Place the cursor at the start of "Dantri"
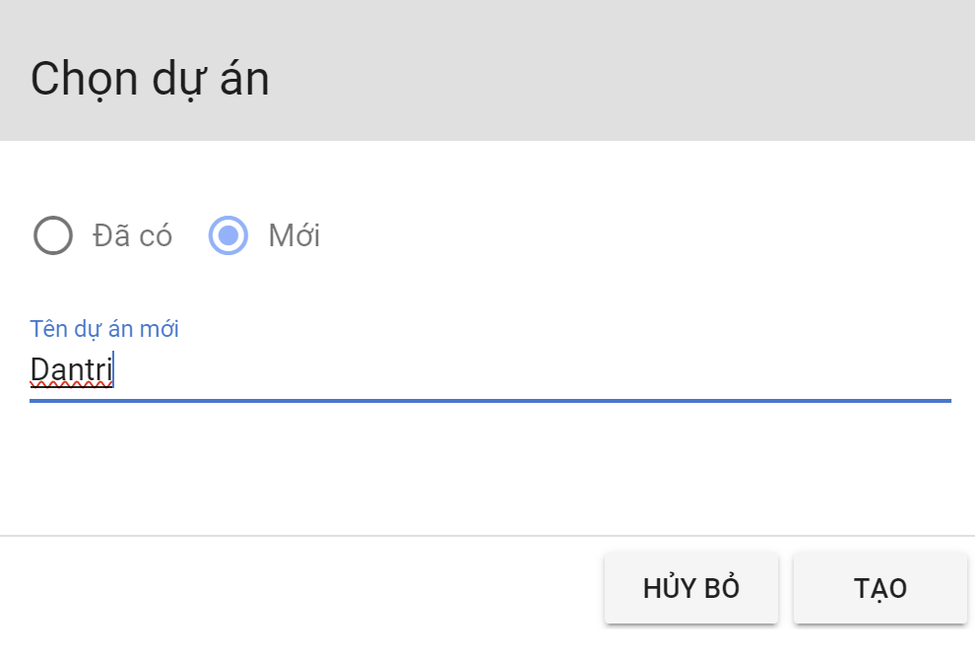The height and width of the screenshot is (656, 980). (31, 370)
